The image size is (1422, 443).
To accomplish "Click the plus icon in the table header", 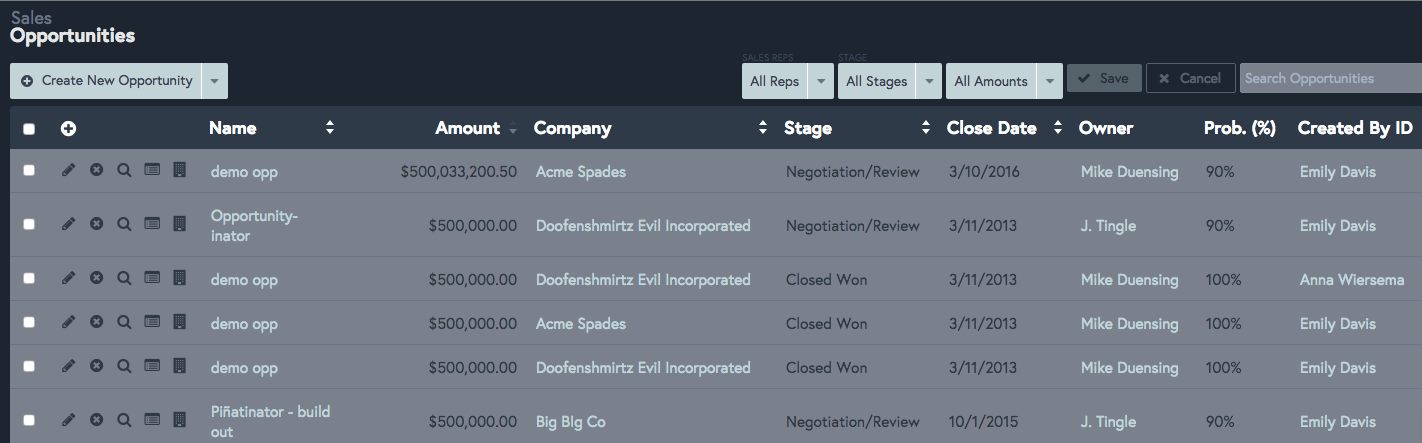I will tap(68, 128).
